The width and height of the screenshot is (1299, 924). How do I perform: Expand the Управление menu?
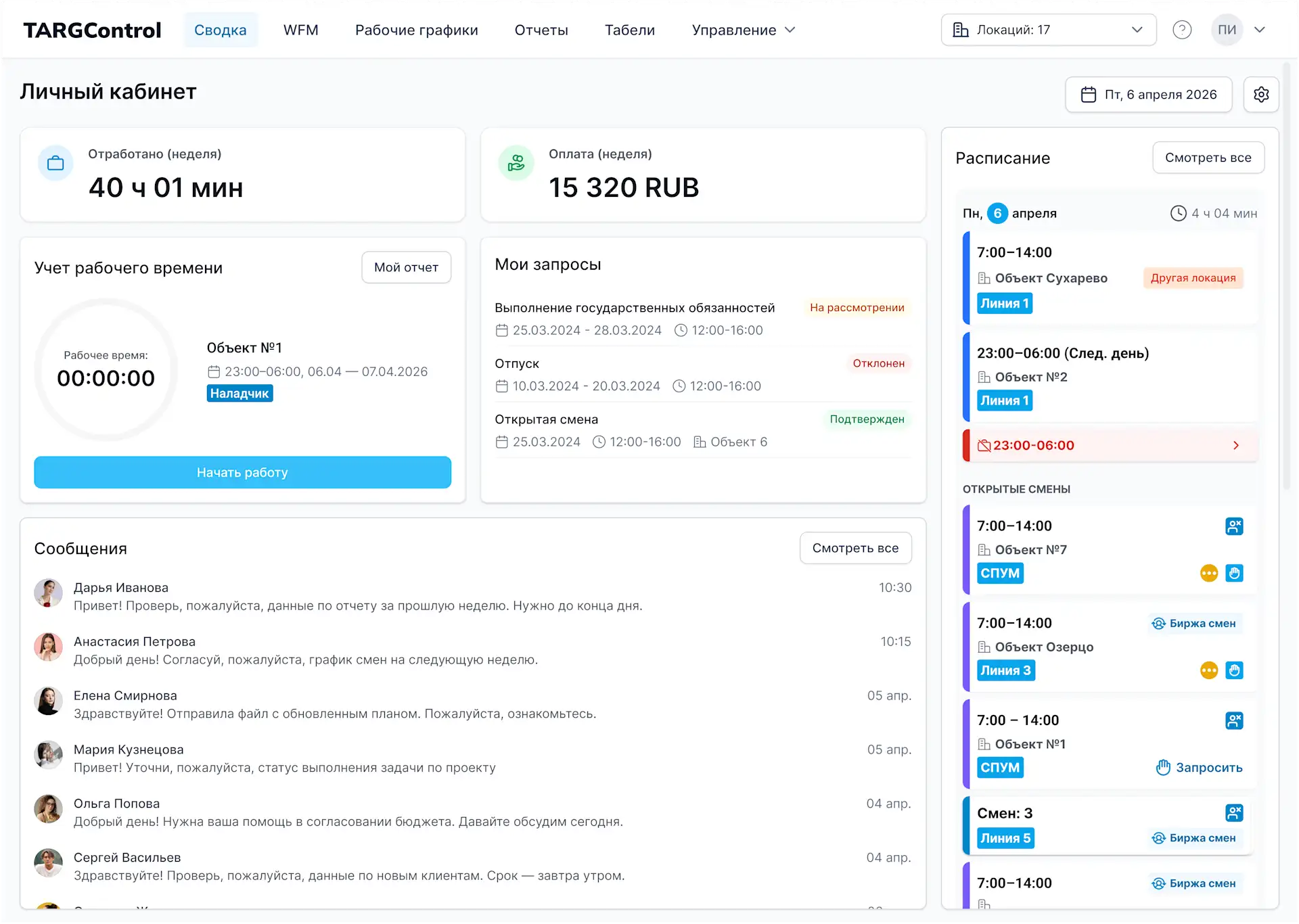click(743, 30)
